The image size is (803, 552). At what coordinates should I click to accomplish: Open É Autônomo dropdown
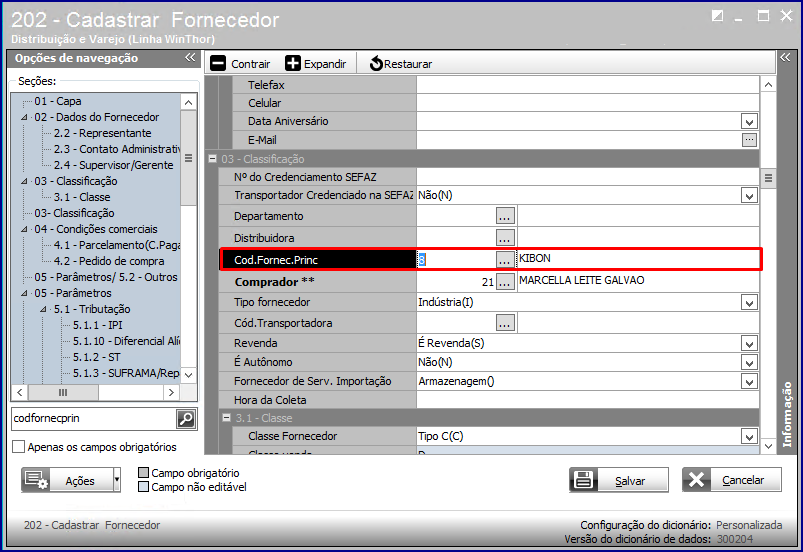tap(749, 363)
